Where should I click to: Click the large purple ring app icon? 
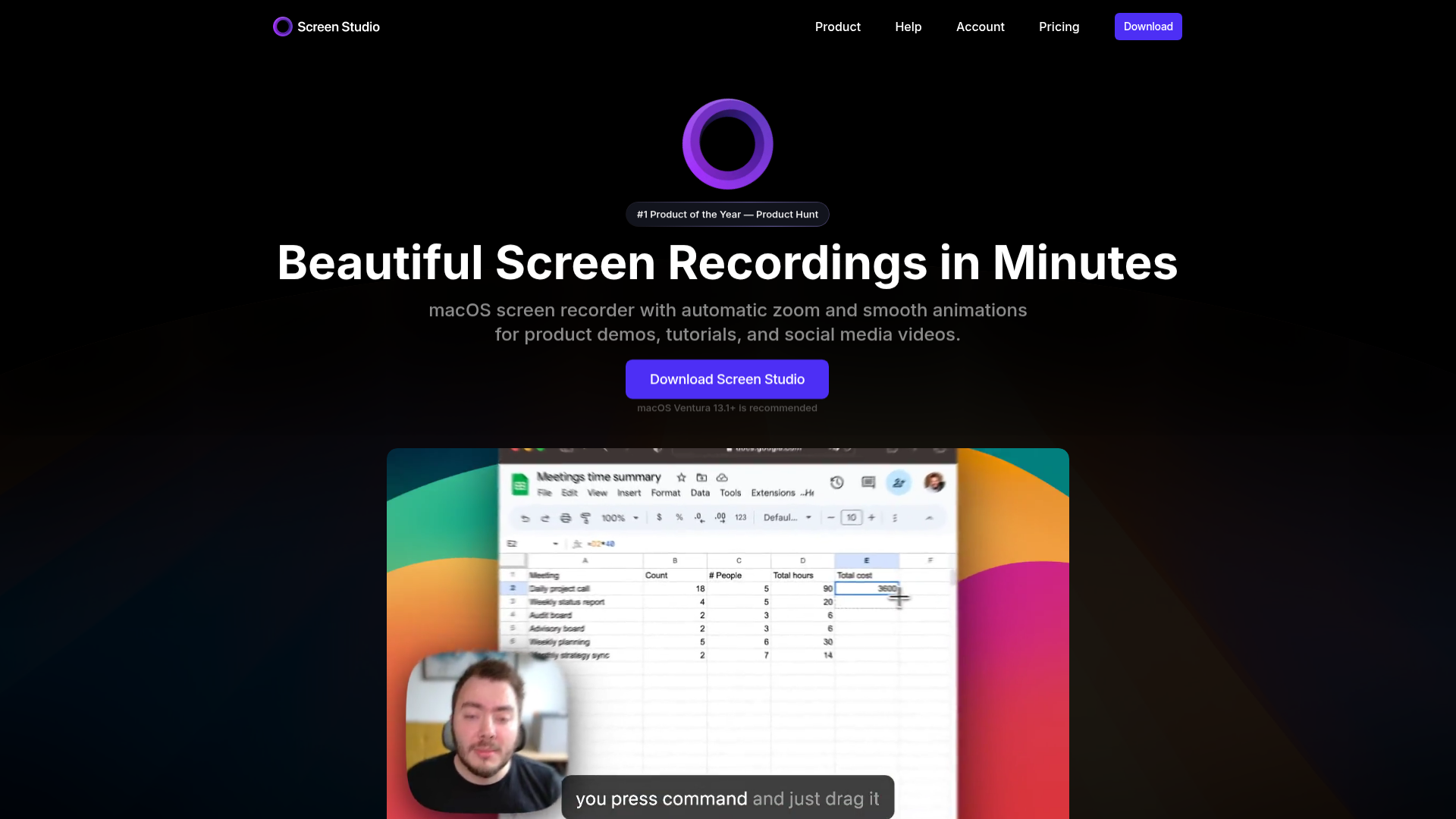coord(727,144)
